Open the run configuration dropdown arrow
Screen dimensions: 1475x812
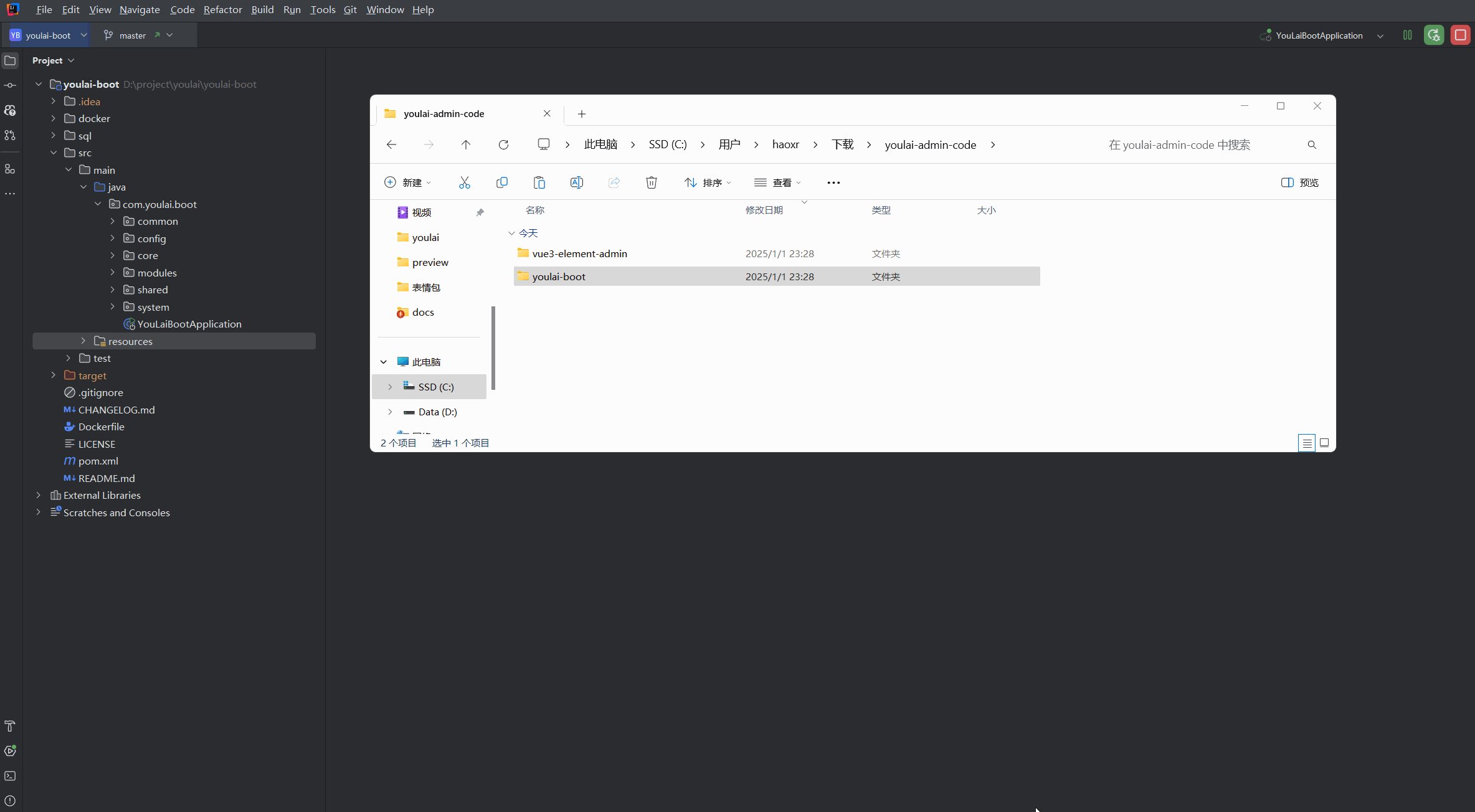[x=1380, y=36]
